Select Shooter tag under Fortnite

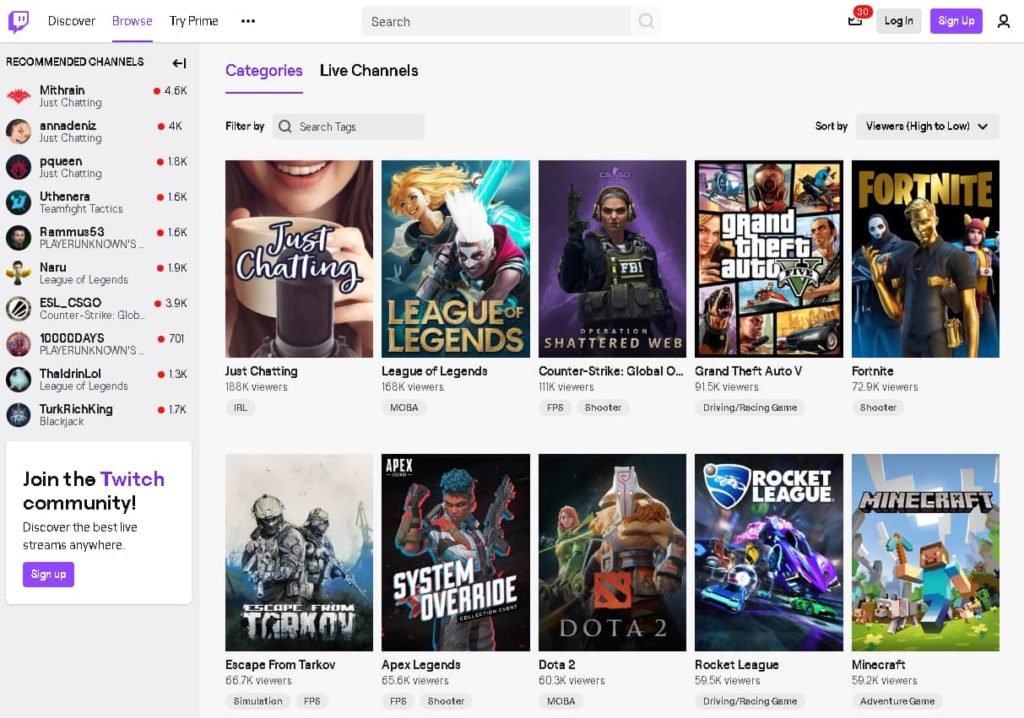point(878,408)
